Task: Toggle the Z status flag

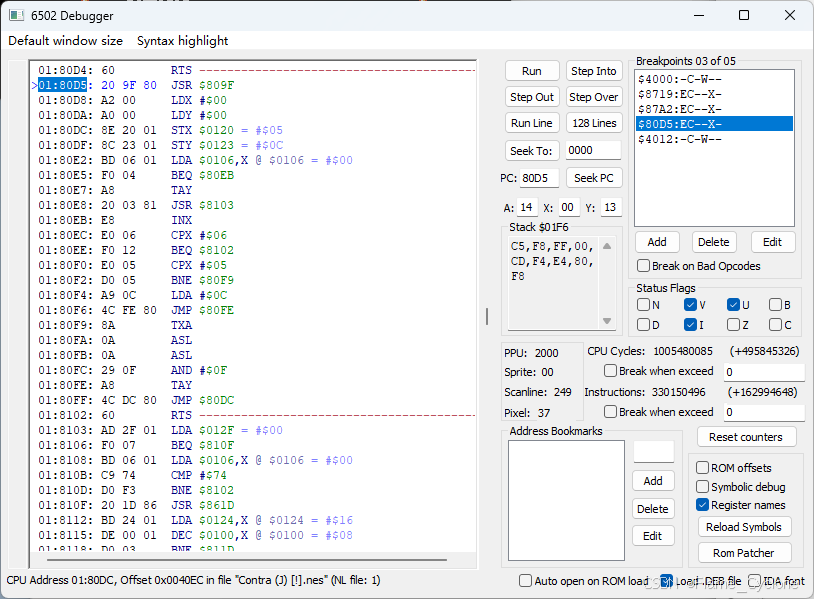Action: [x=733, y=325]
